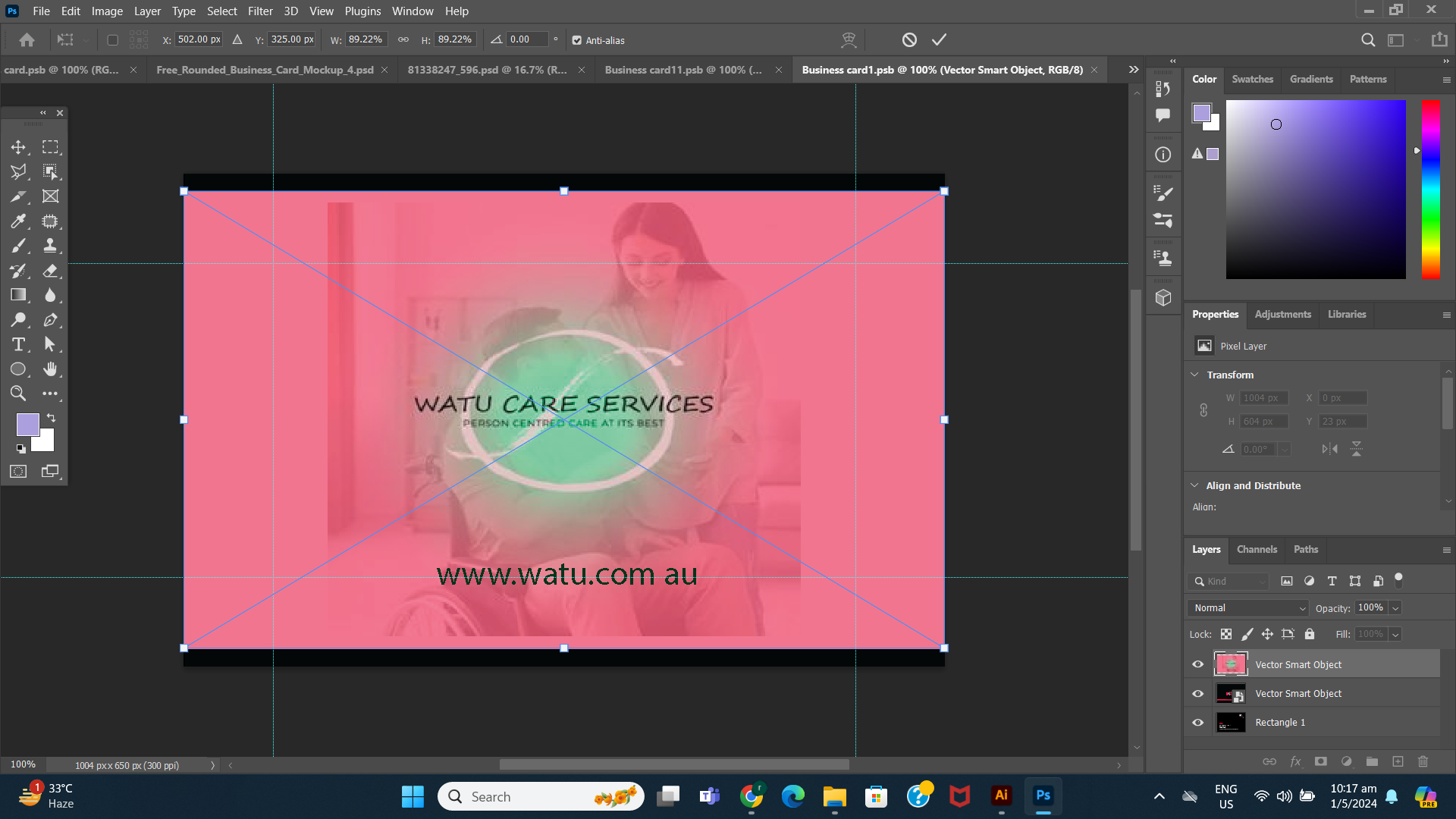The width and height of the screenshot is (1456, 819).
Task: Open the Filter menu
Action: [x=260, y=11]
